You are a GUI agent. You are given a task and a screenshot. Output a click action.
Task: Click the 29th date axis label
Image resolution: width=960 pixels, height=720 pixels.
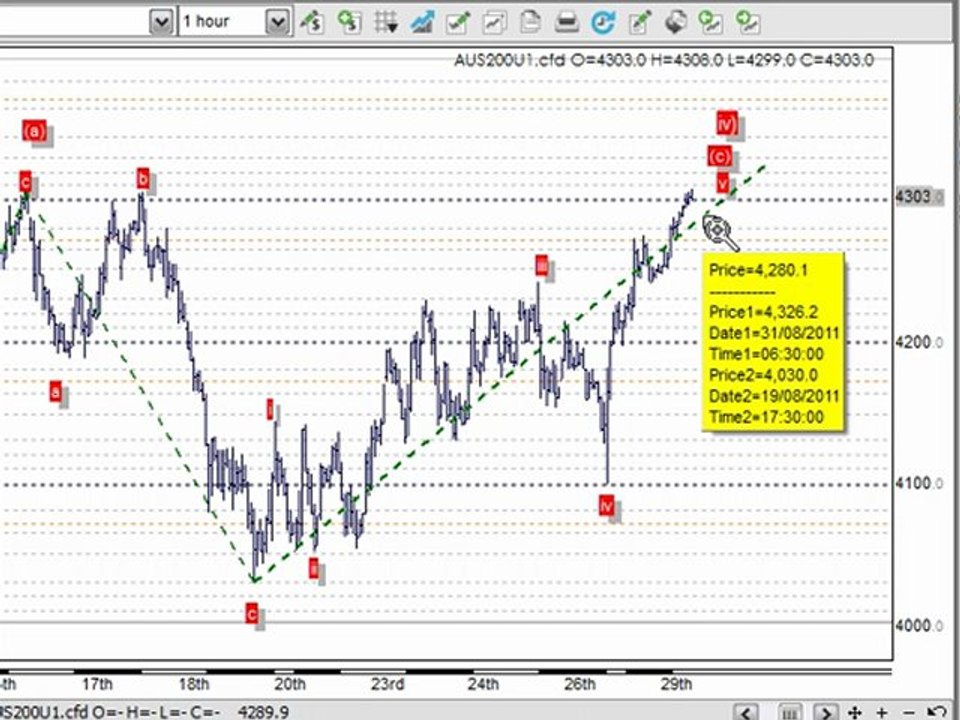[676, 683]
